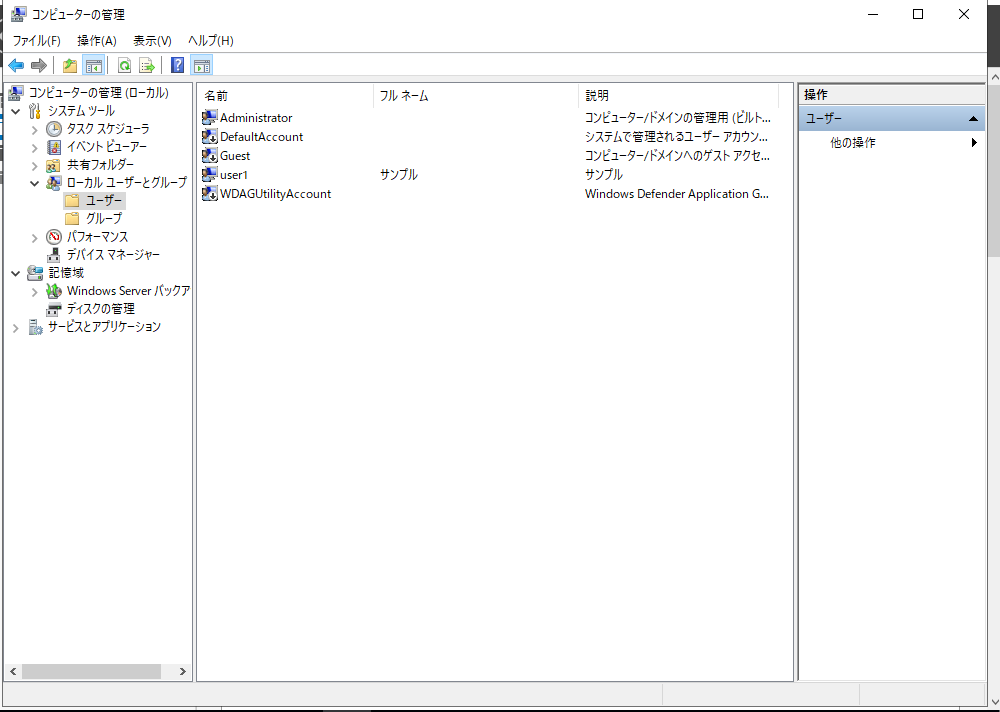Collapse the システム ツール tree node
Viewport: 1000px width, 712px height.
[16, 111]
